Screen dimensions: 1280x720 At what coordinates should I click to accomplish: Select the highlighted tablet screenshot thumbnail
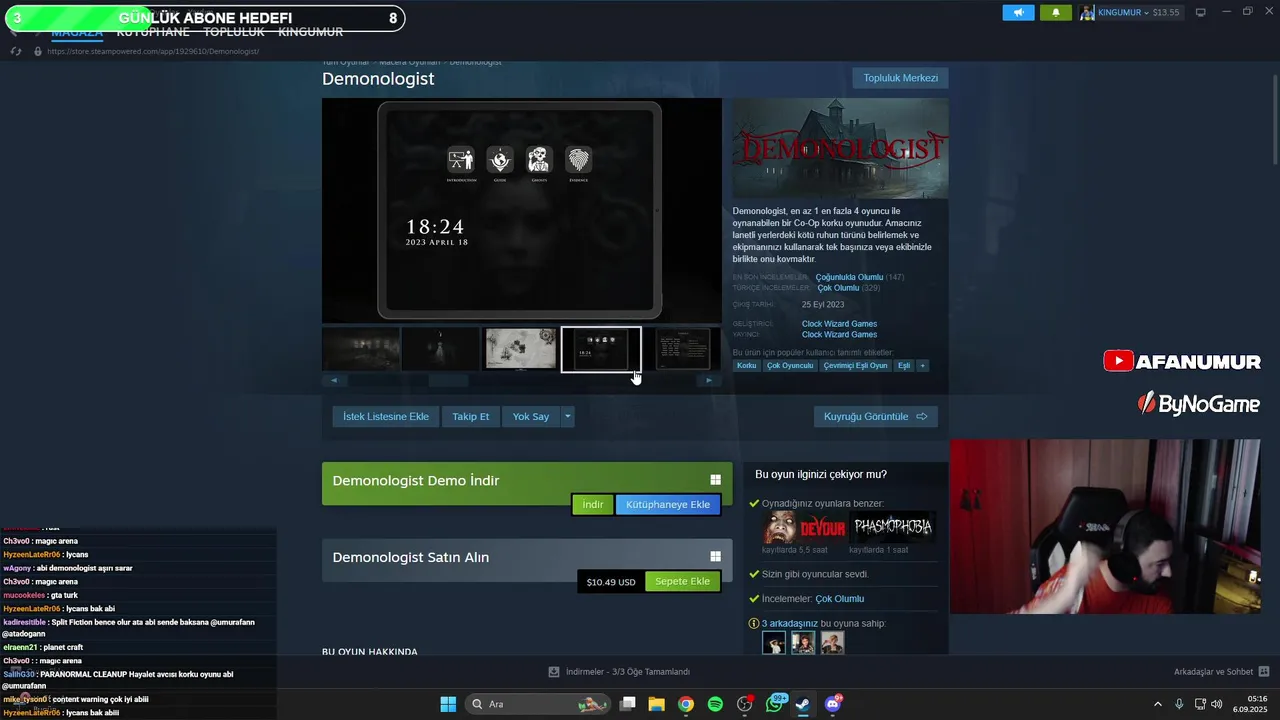click(x=601, y=349)
